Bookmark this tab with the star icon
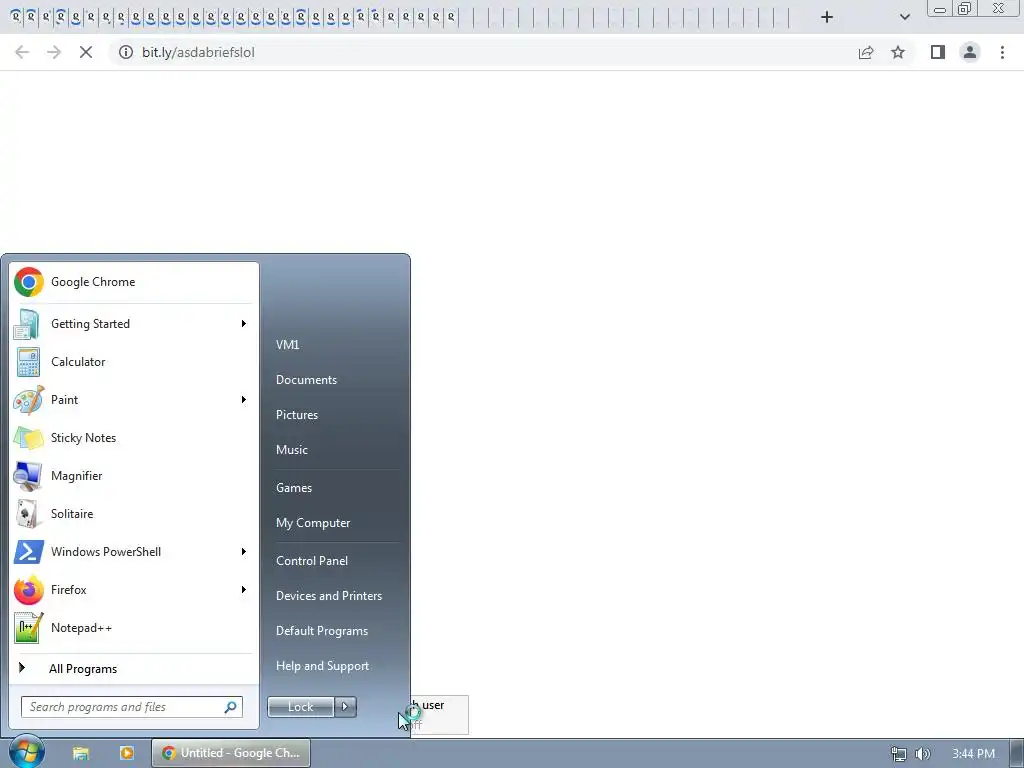1024x768 pixels. point(898,52)
